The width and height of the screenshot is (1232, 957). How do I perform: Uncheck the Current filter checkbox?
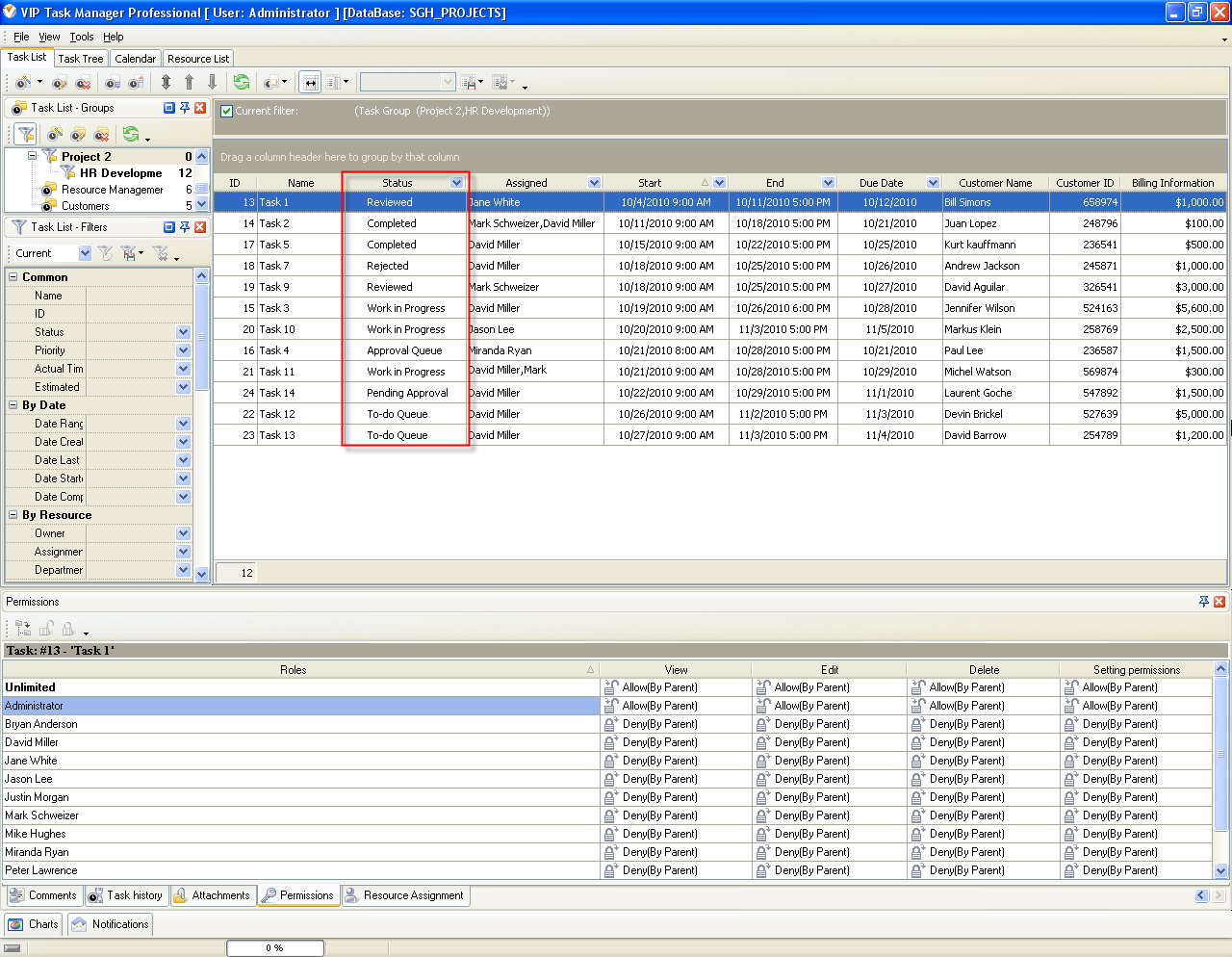[x=227, y=111]
